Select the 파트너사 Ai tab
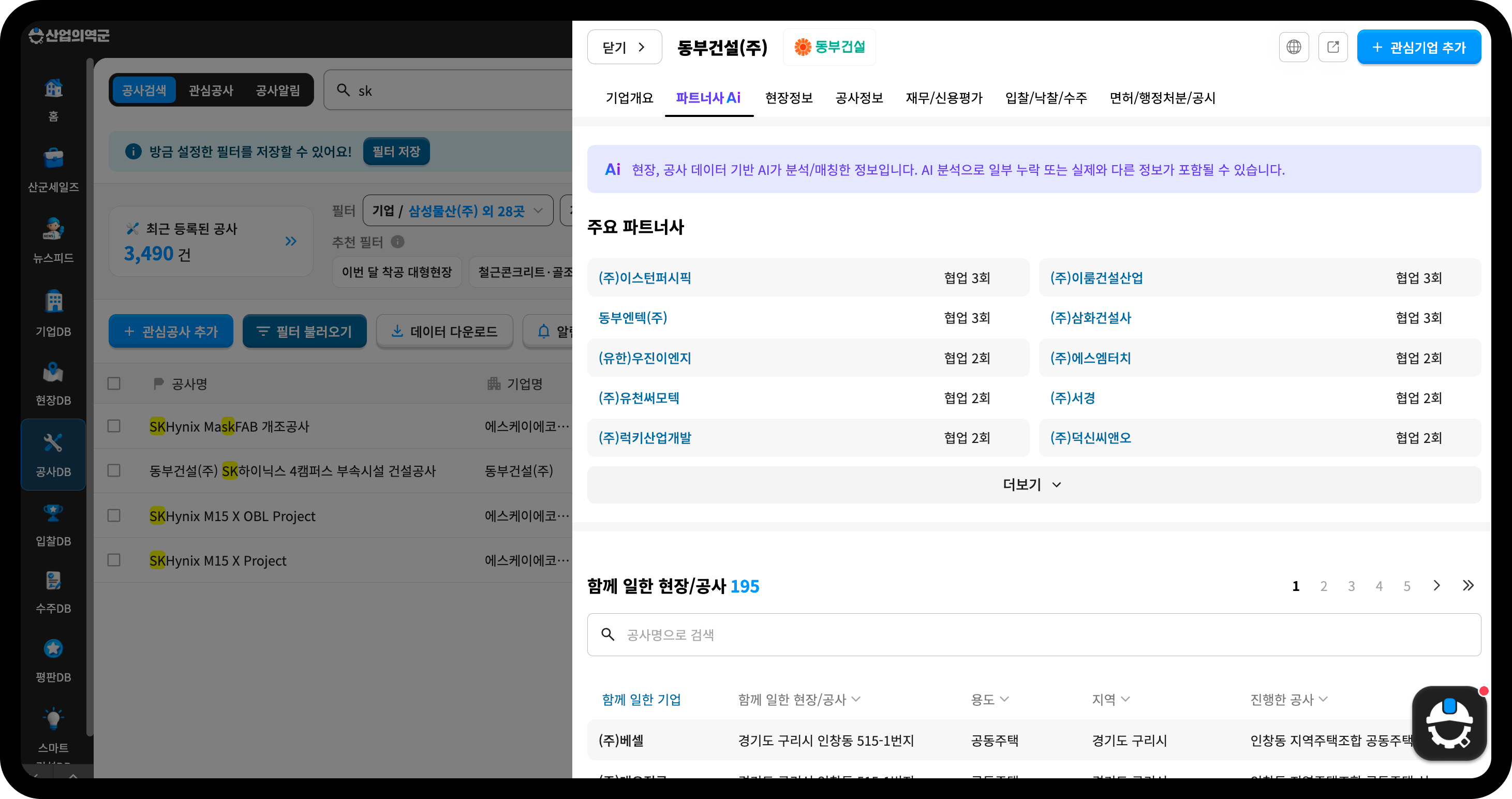 [x=708, y=98]
